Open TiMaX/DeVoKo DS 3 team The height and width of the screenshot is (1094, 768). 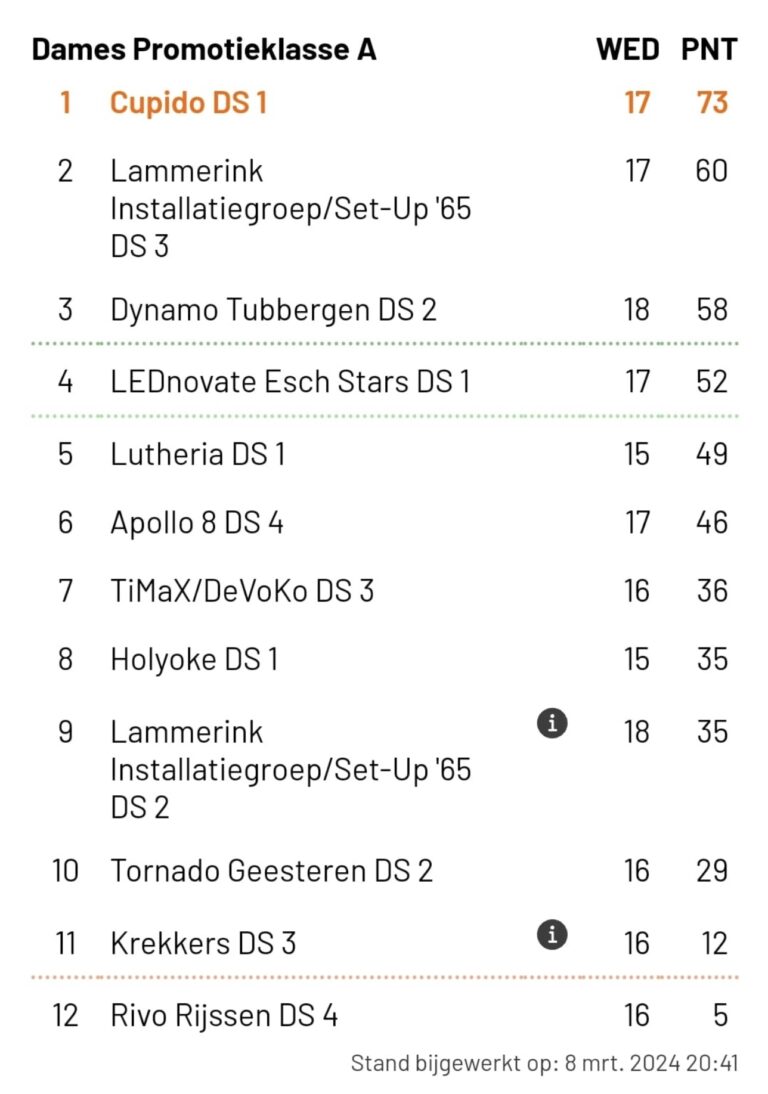241,590
